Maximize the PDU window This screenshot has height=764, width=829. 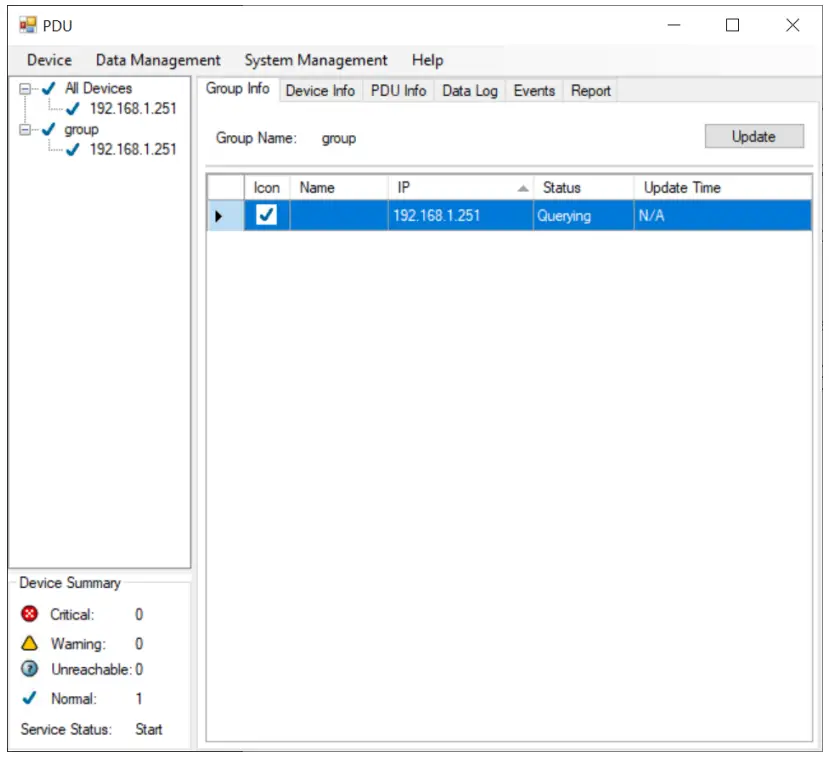tap(732, 25)
